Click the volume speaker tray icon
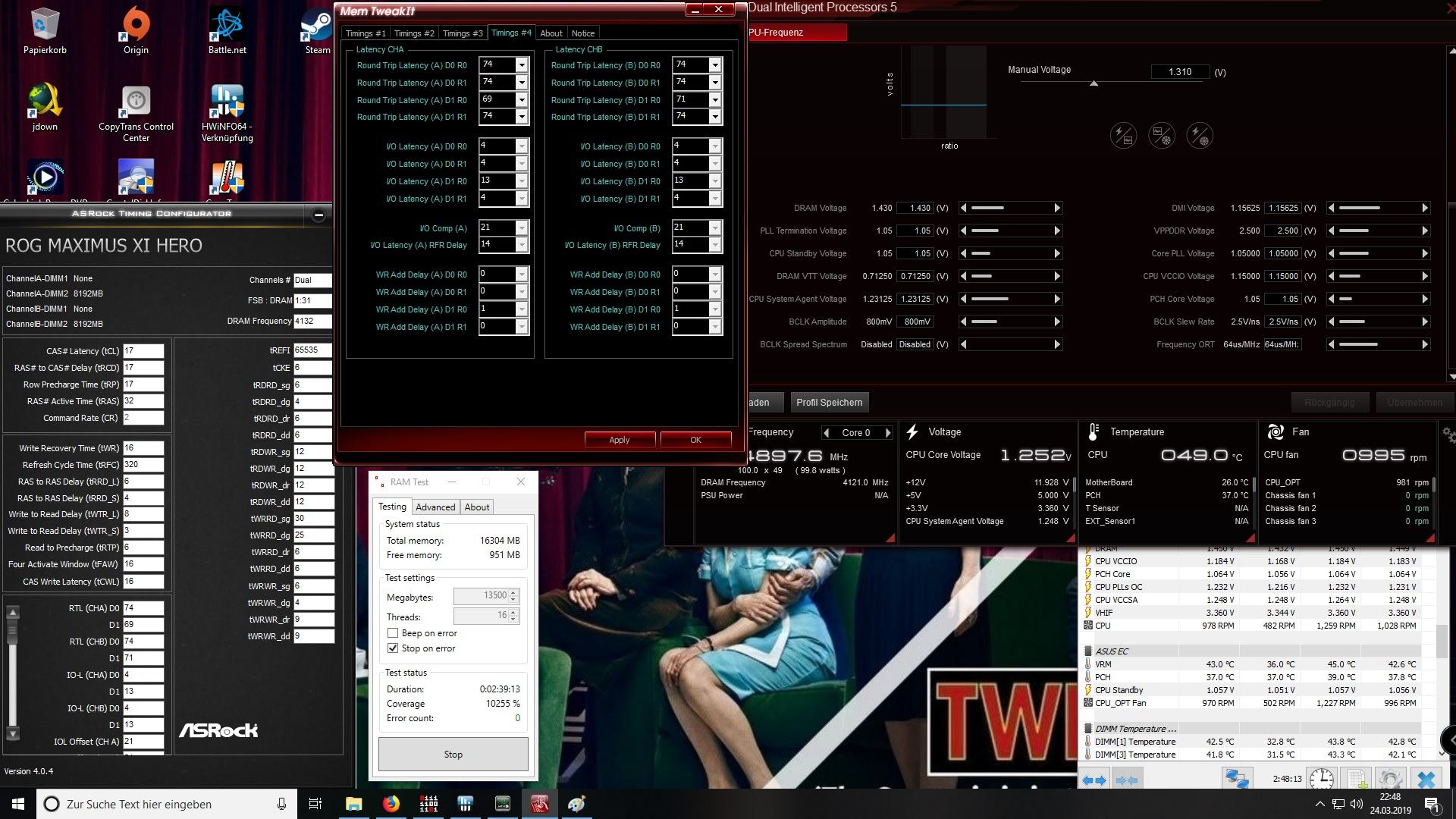This screenshot has width=1456, height=819. pos(1357,804)
